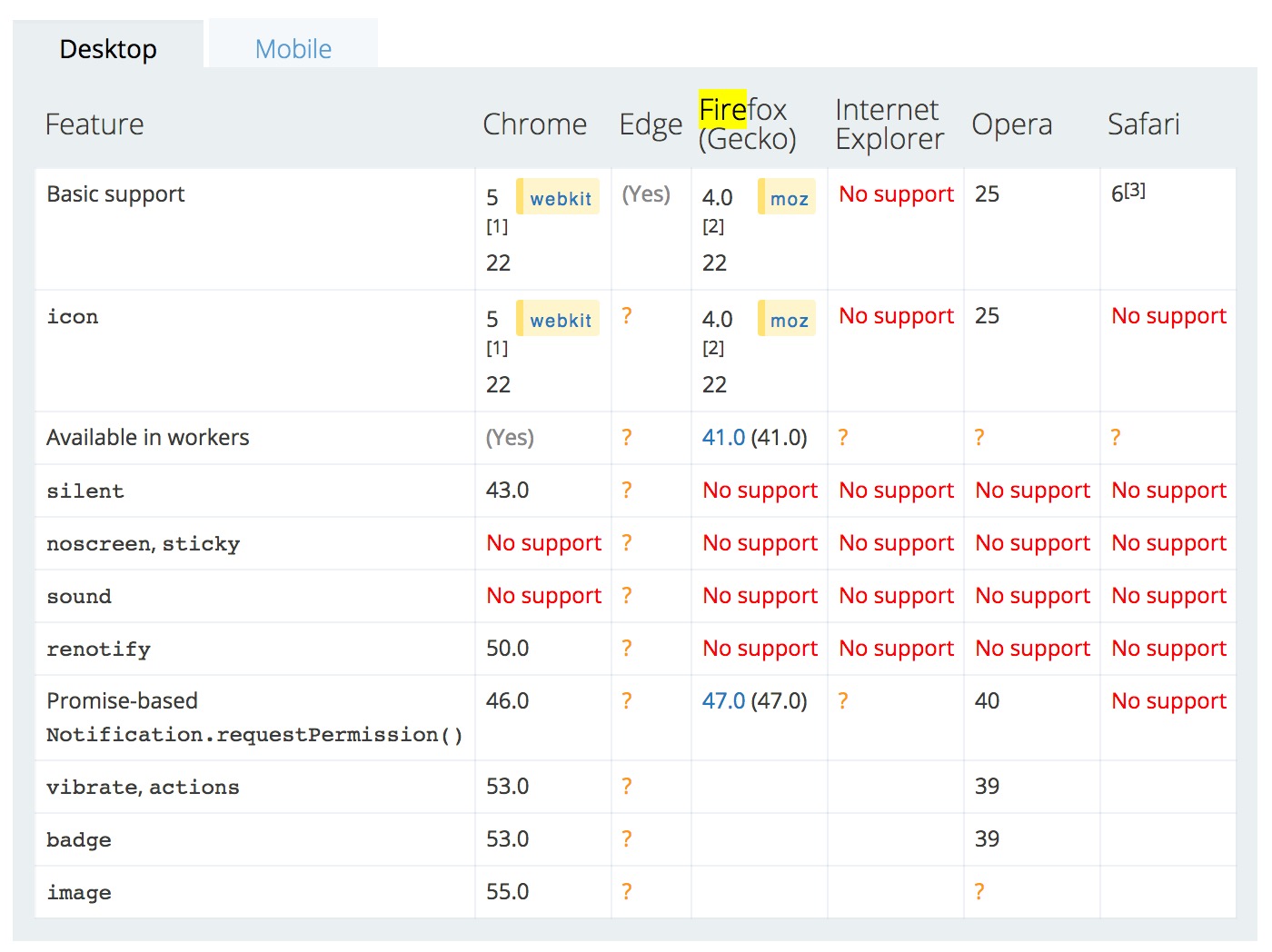Click (Yes) in Edge Basic support cell

pyautogui.click(x=646, y=193)
